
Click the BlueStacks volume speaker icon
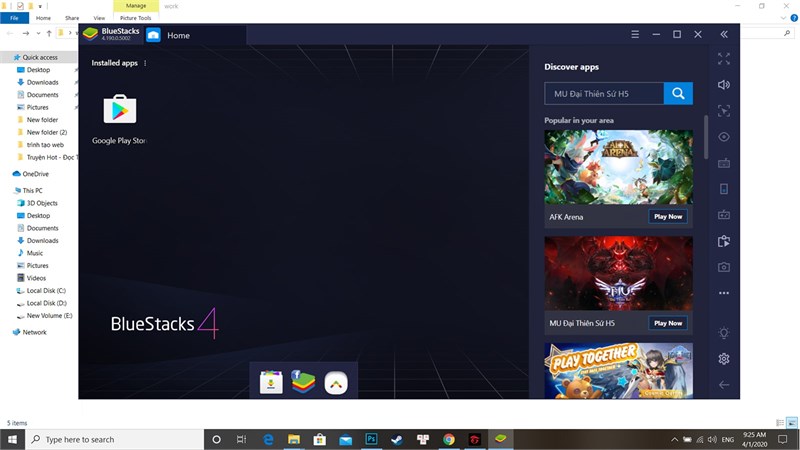pyautogui.click(x=723, y=85)
